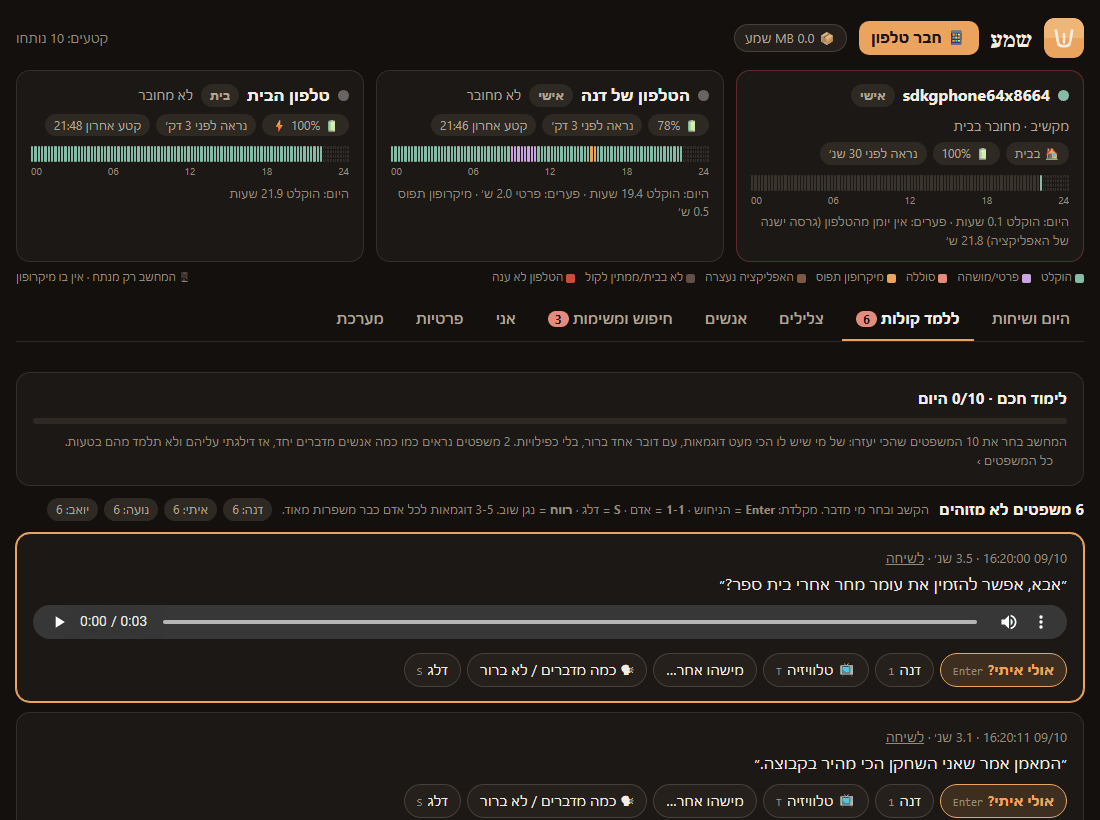
Task: Click the הוקלט green legend swatch
Action: coord(1079,278)
